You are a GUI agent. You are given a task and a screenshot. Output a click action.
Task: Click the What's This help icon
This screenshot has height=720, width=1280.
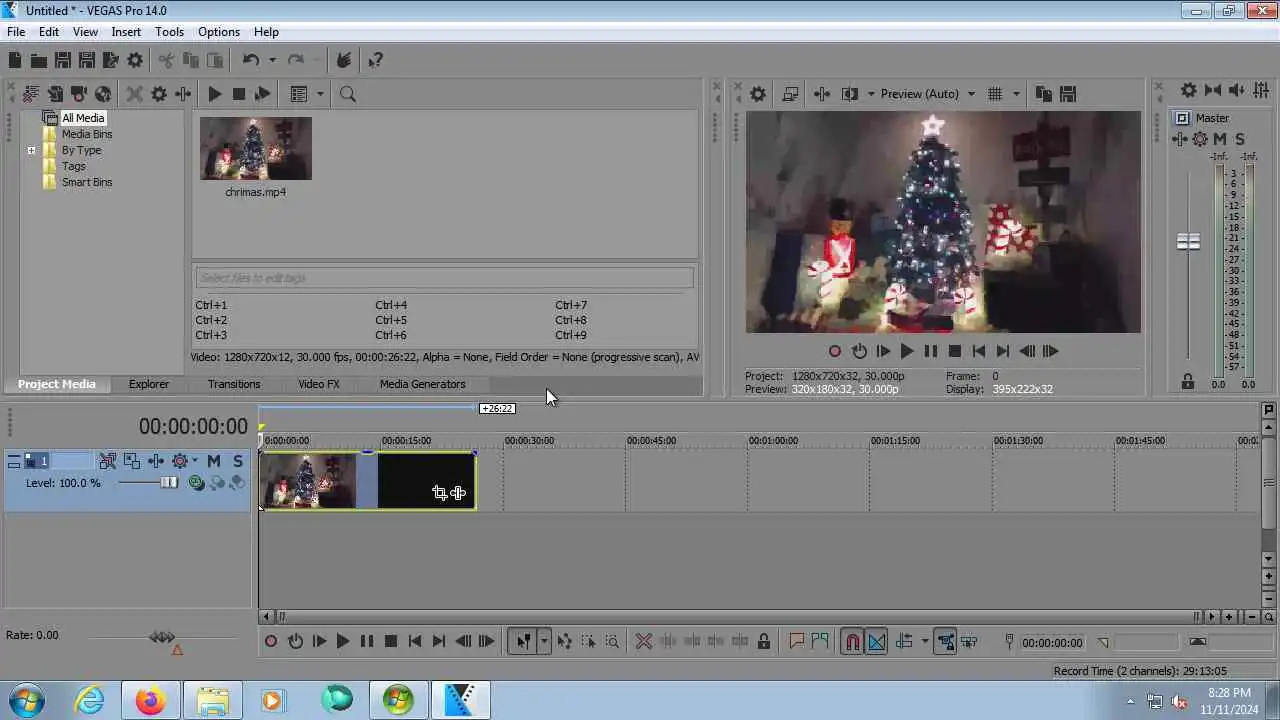[375, 61]
